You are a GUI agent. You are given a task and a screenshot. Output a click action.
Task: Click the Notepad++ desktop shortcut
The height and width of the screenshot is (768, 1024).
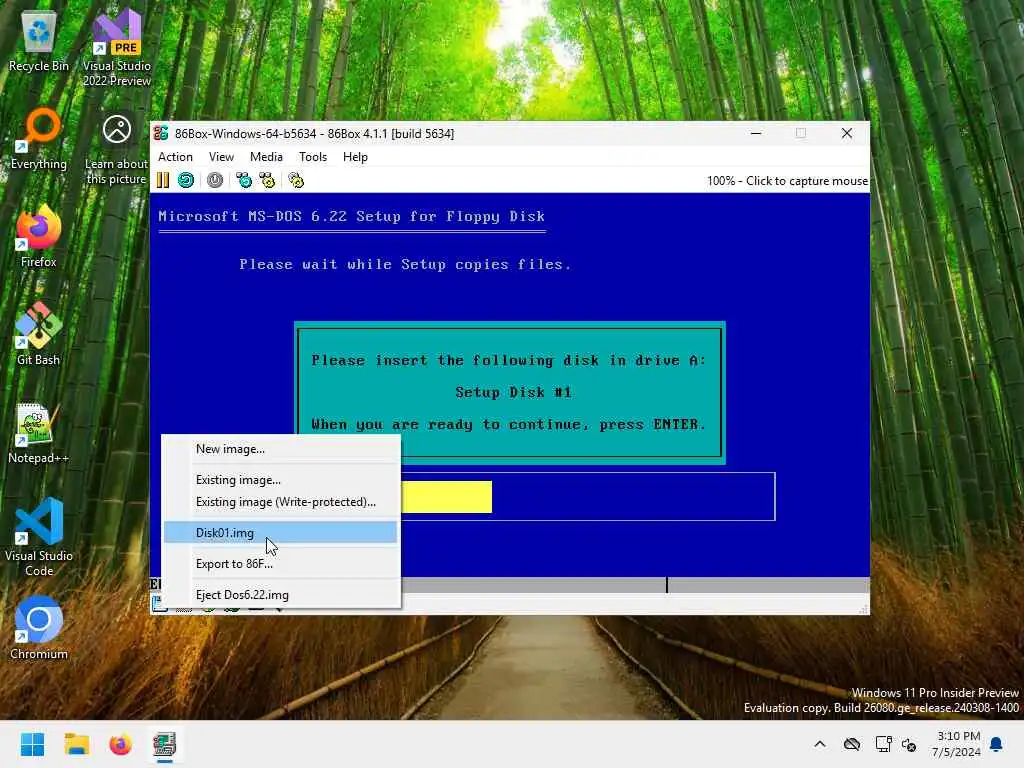click(x=39, y=433)
